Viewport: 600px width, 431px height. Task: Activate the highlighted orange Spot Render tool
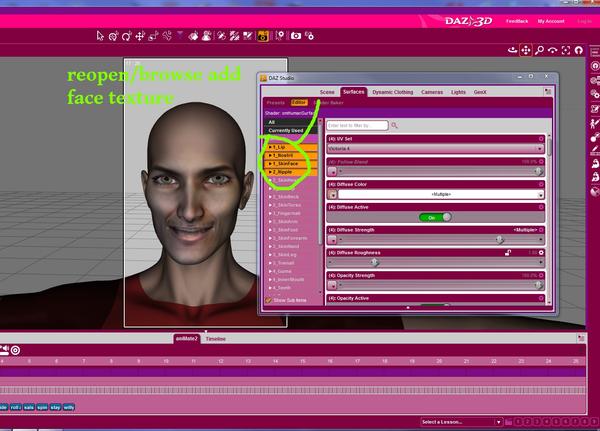tap(263, 36)
